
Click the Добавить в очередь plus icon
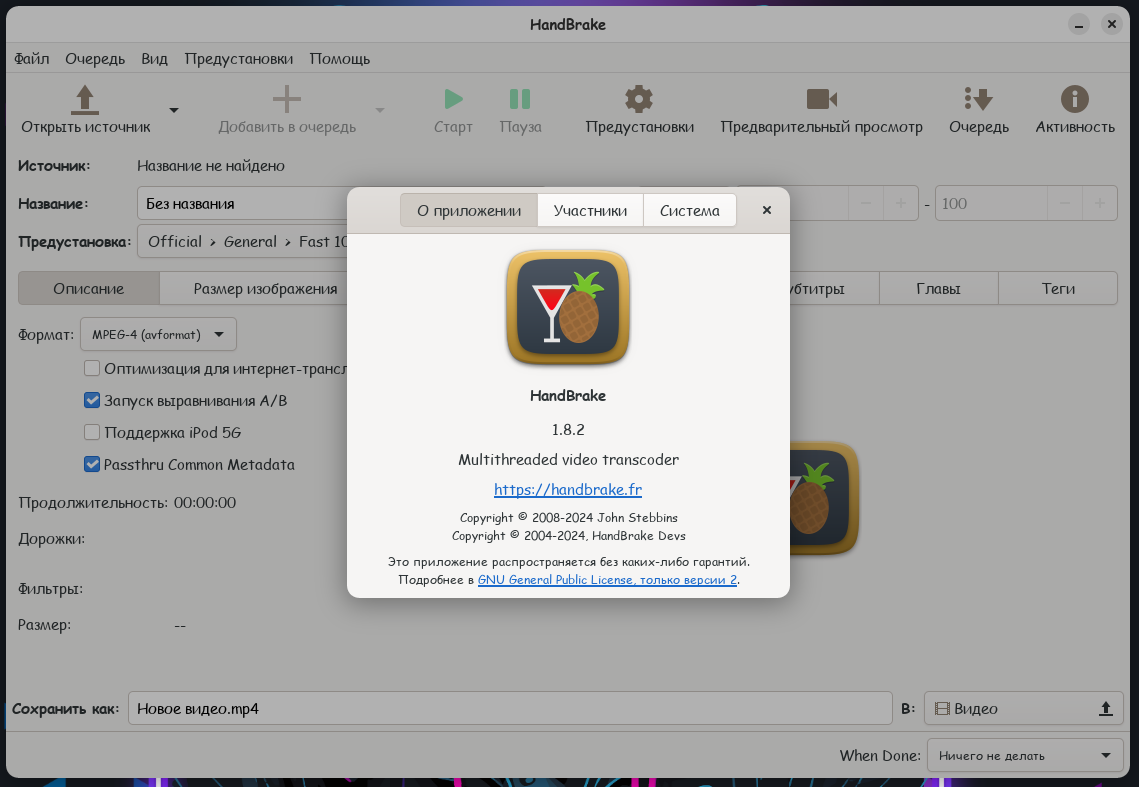[x=286, y=100]
